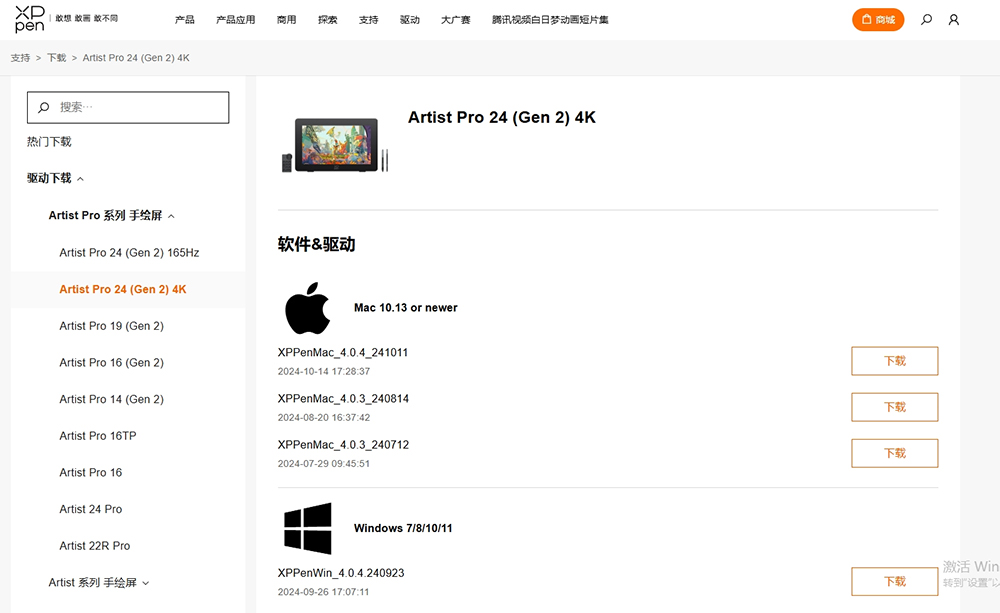1000x613 pixels.
Task: Open the user account icon
Action: click(953, 20)
